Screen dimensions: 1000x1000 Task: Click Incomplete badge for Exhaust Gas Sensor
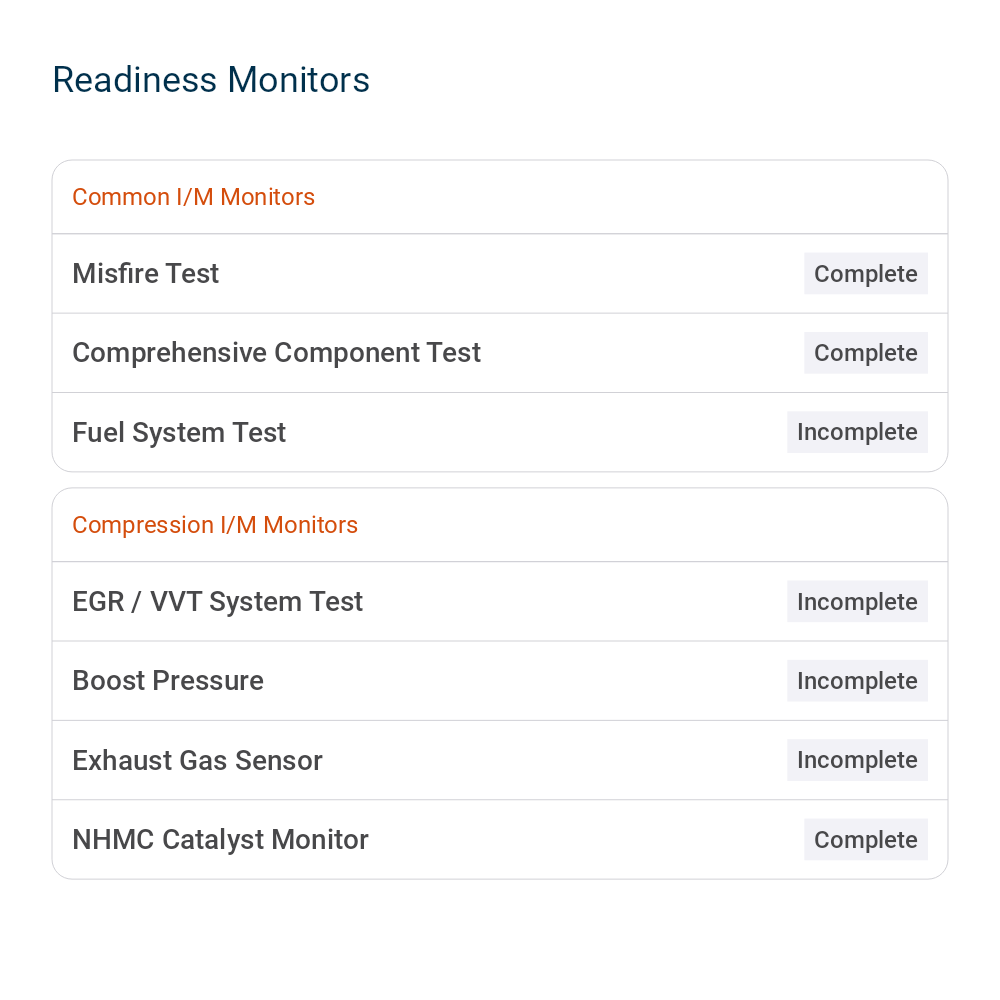857,760
